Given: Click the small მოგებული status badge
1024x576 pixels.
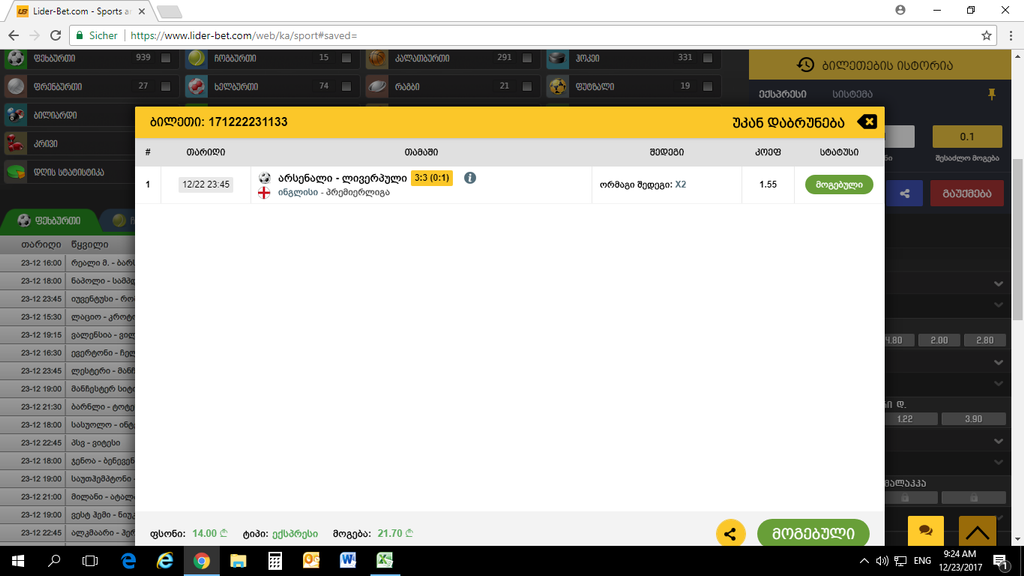Looking at the screenshot, I should click(x=839, y=184).
